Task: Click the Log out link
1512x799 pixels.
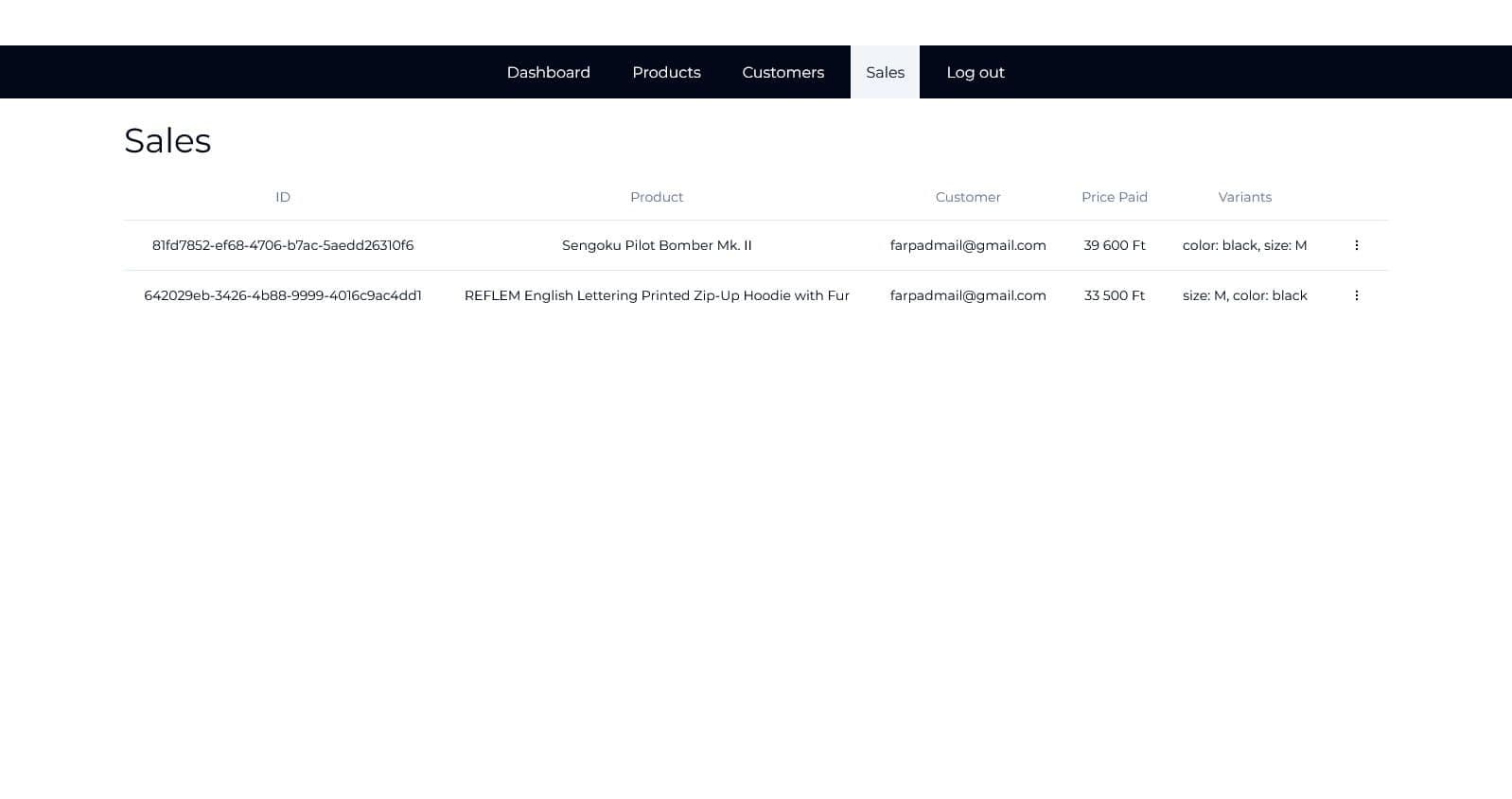Action: tap(975, 72)
